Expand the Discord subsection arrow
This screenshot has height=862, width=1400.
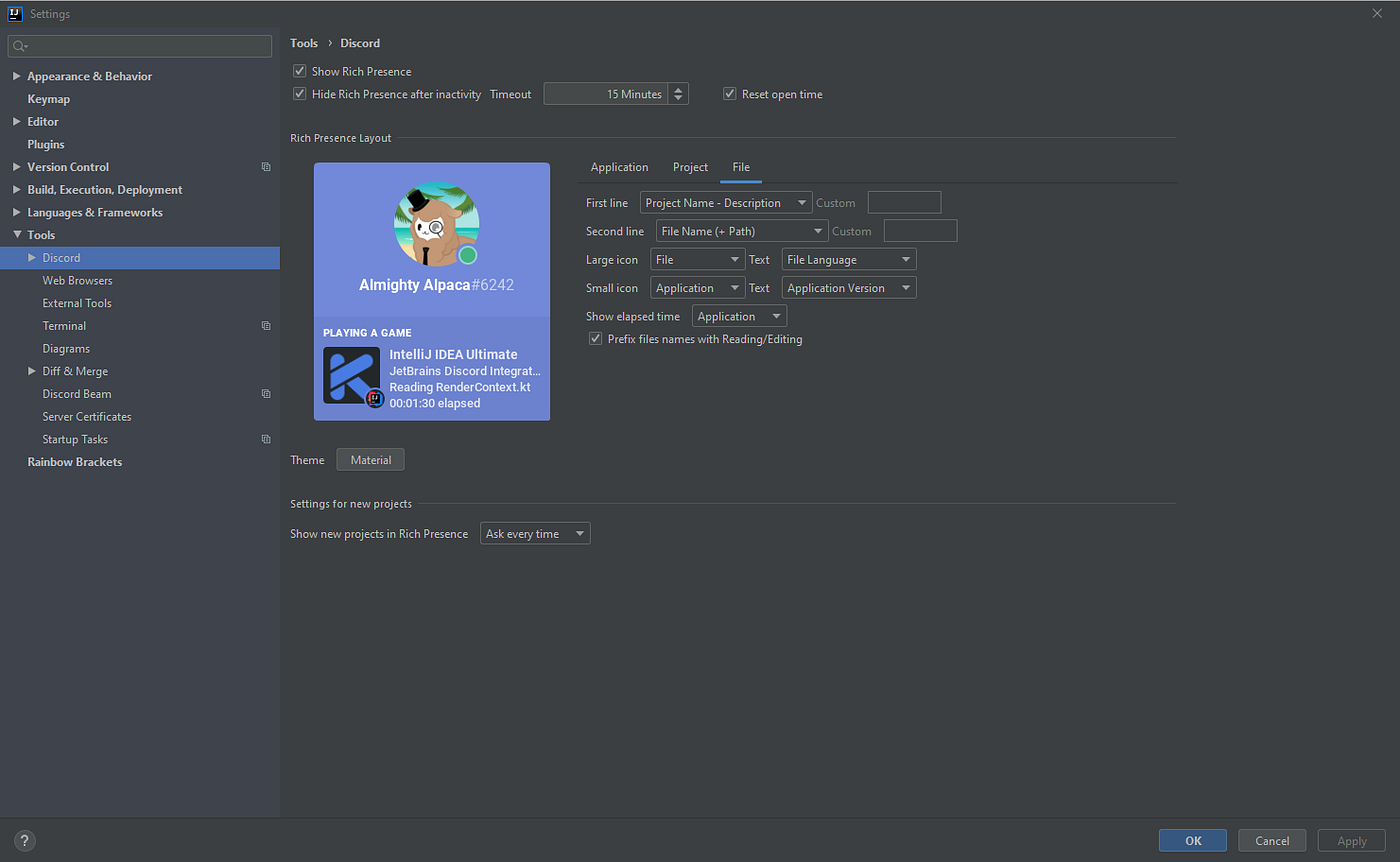click(31, 258)
